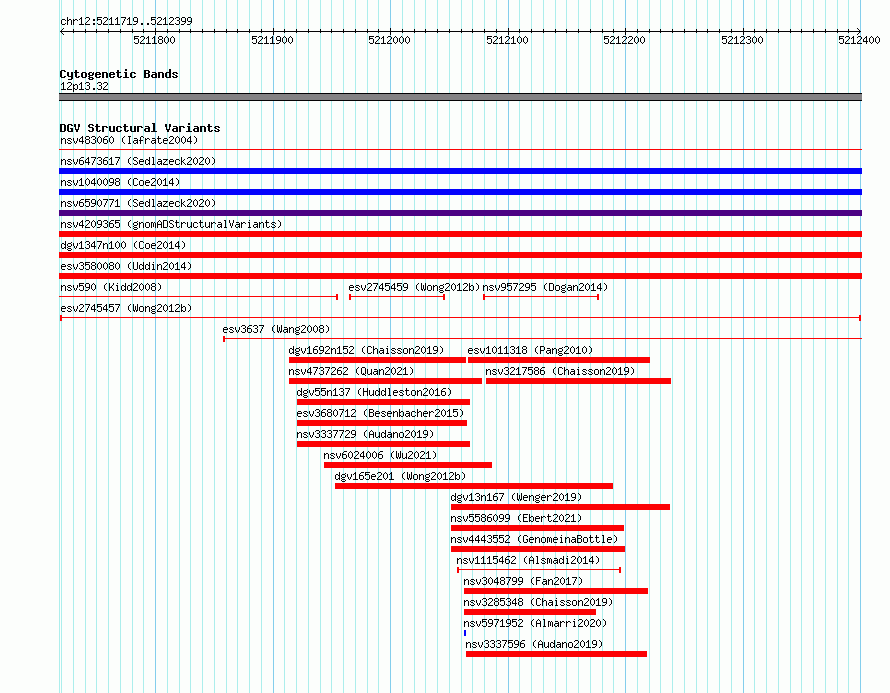Select the red bar under nsv6024006
The height and width of the screenshot is (693, 890).
point(408,465)
